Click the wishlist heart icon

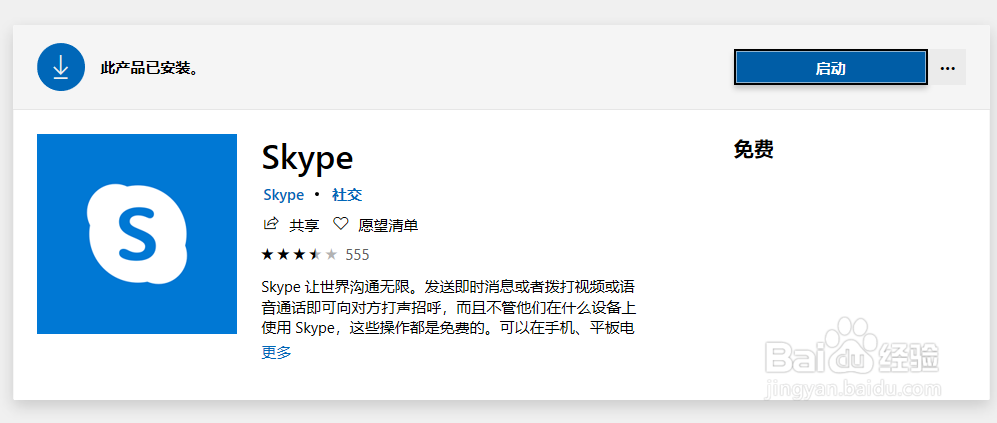coord(341,224)
